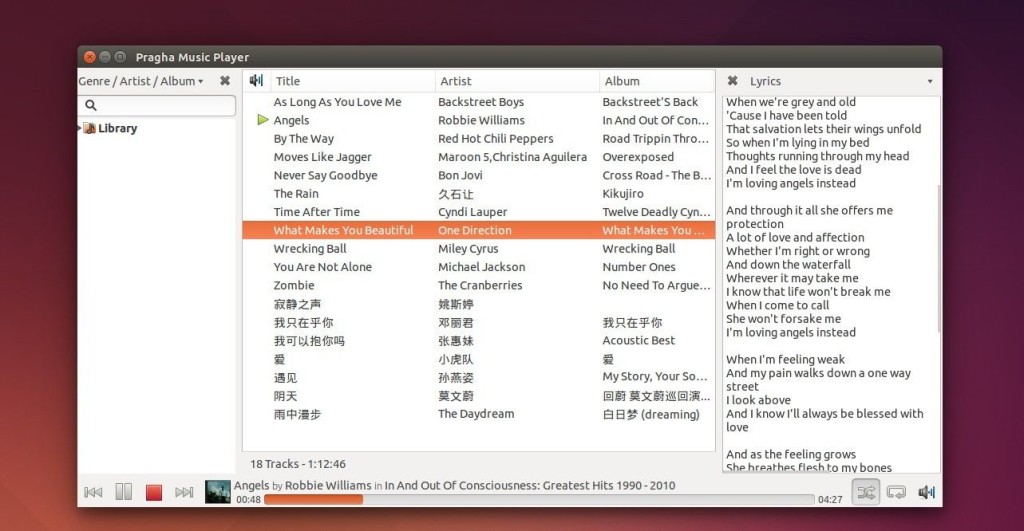1024x531 pixels.
Task: Close the Lyrics sidebar panel
Action: point(733,81)
